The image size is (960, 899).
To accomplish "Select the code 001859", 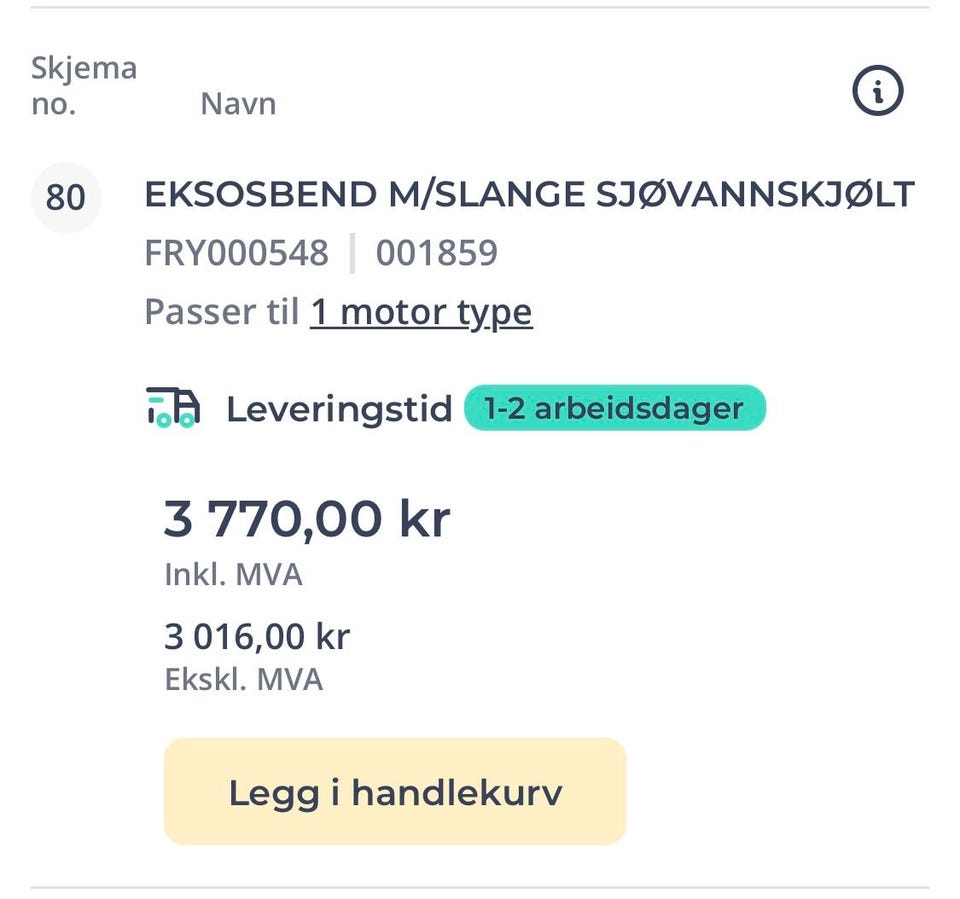I will coord(436,254).
